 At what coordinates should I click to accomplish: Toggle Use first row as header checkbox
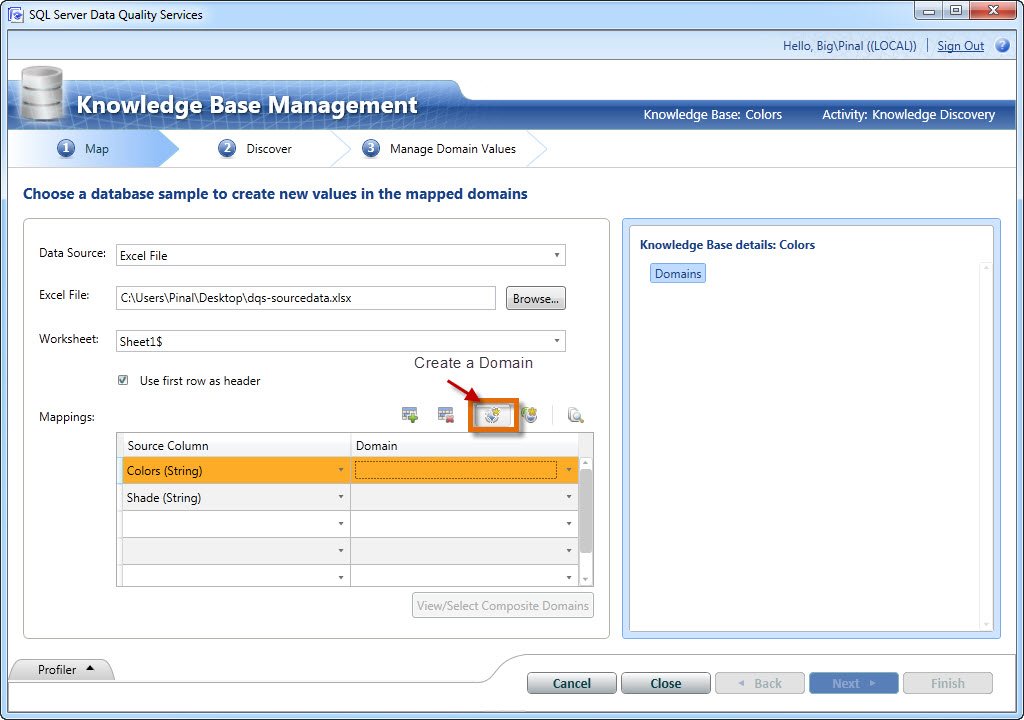click(x=123, y=380)
